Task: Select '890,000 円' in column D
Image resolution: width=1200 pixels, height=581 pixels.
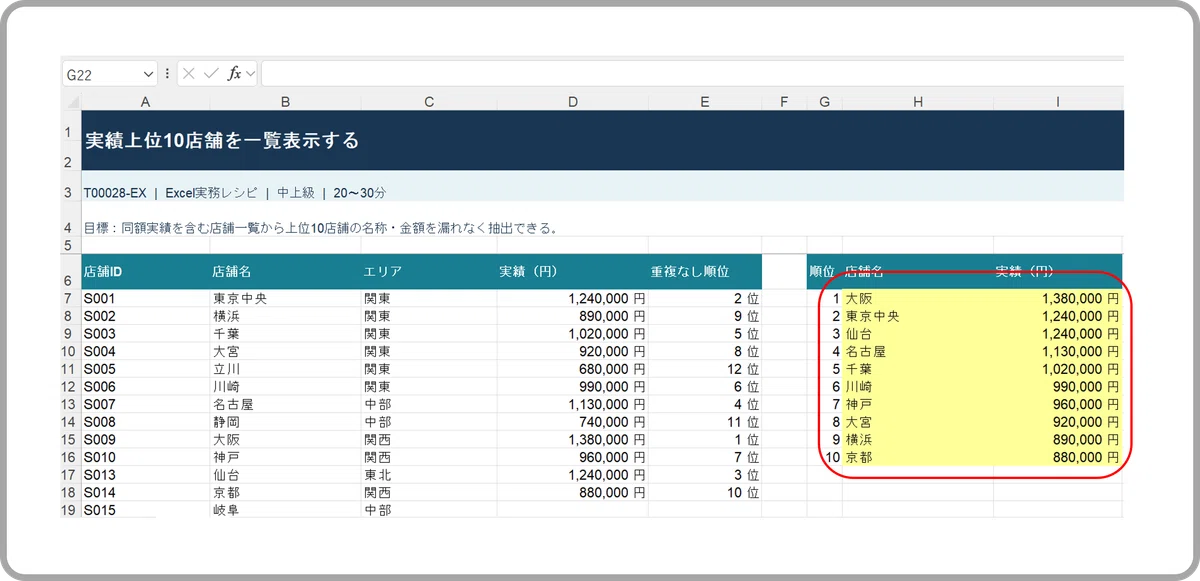Action: tap(572, 316)
